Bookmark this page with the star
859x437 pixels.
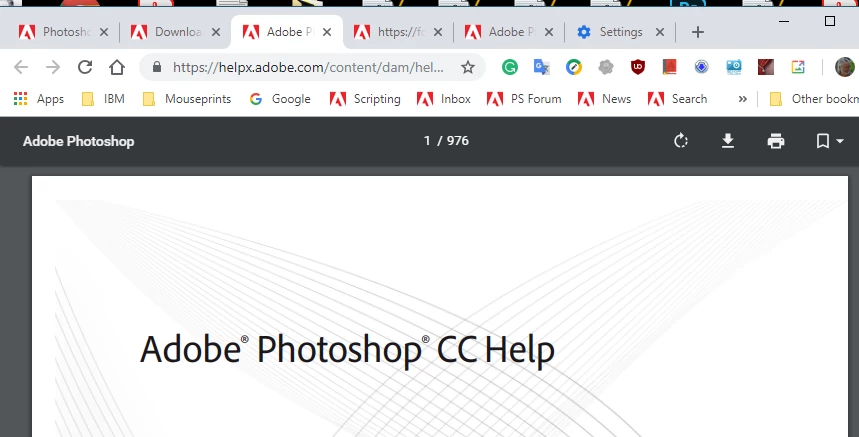(x=468, y=67)
